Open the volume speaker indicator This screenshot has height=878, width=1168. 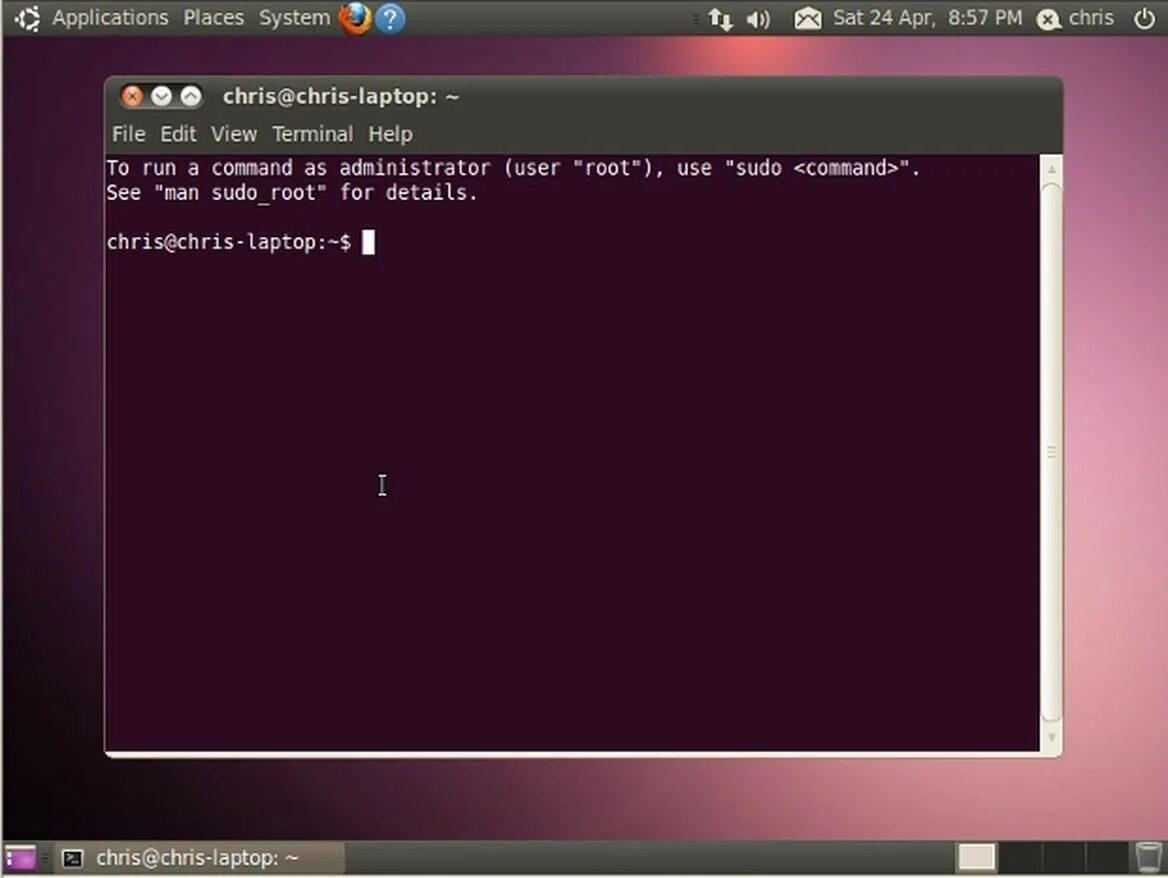point(758,19)
